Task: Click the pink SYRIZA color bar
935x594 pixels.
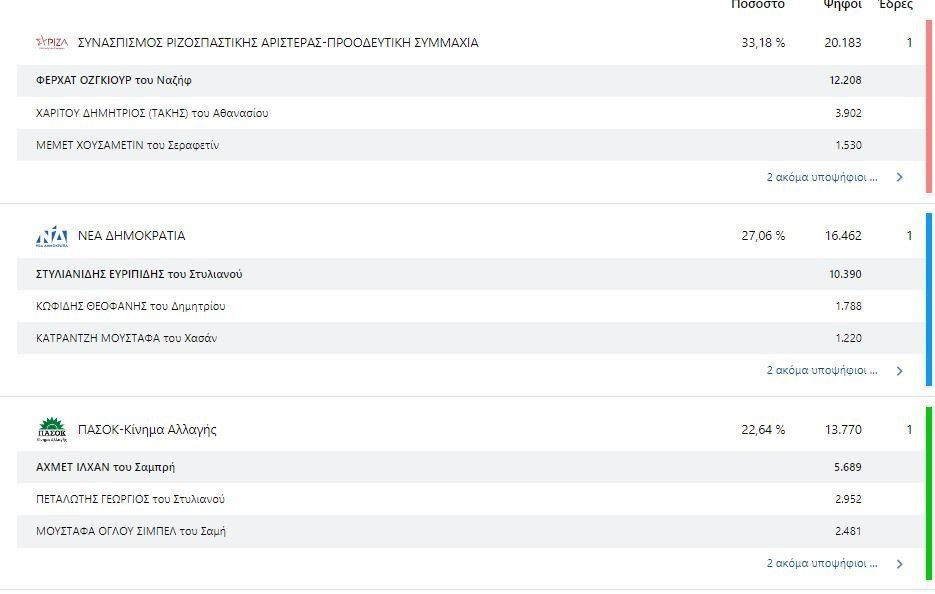Action: (x=928, y=106)
